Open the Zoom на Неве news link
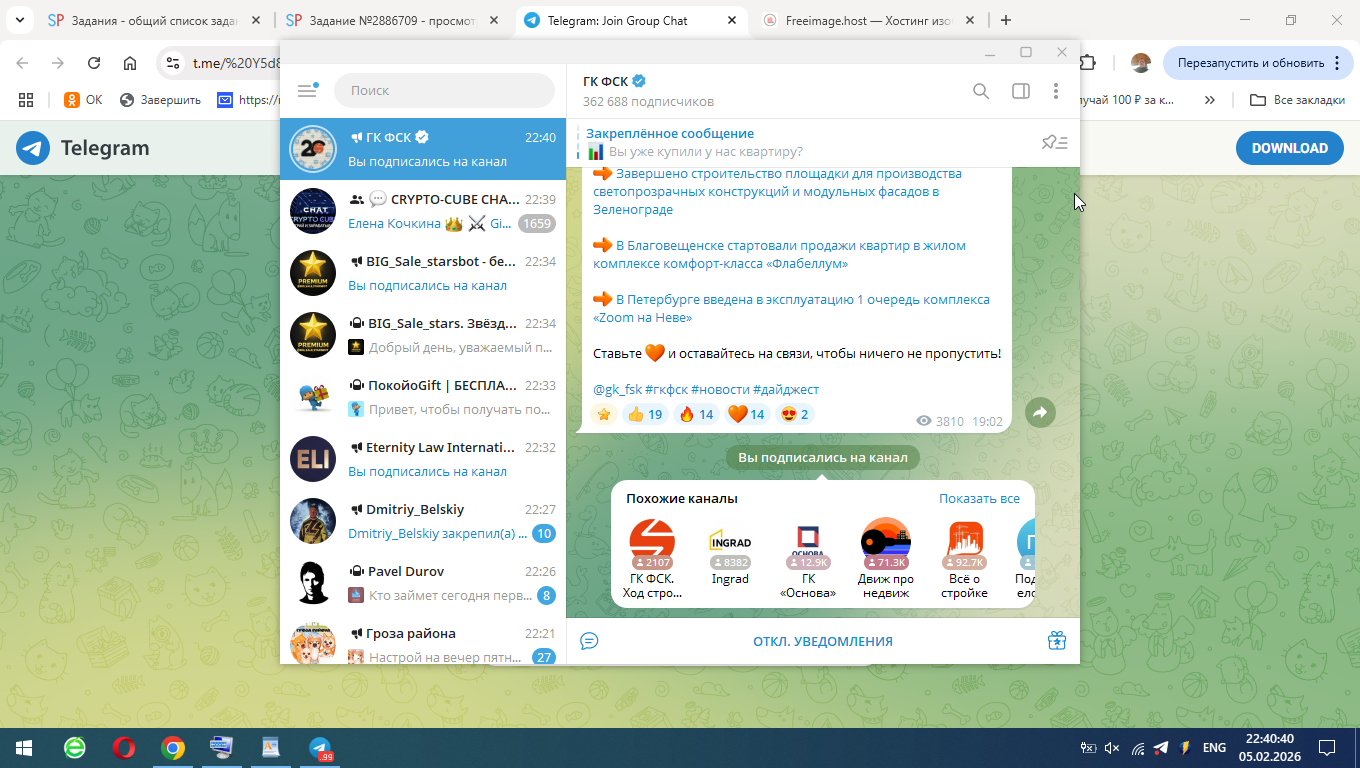This screenshot has height=768, width=1360. (792, 308)
